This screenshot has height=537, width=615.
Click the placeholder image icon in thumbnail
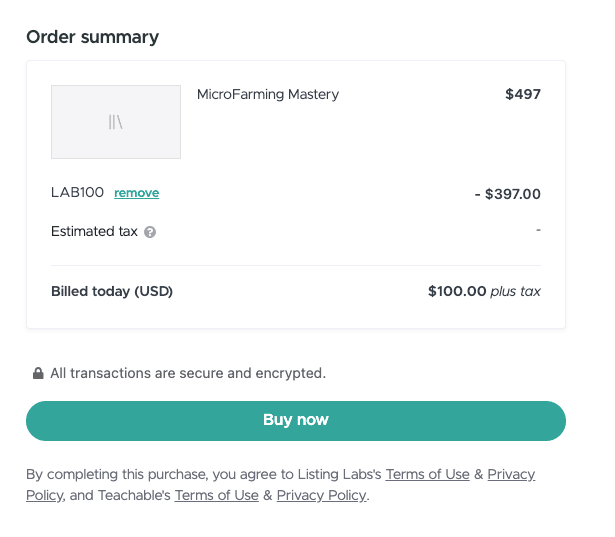tap(116, 123)
